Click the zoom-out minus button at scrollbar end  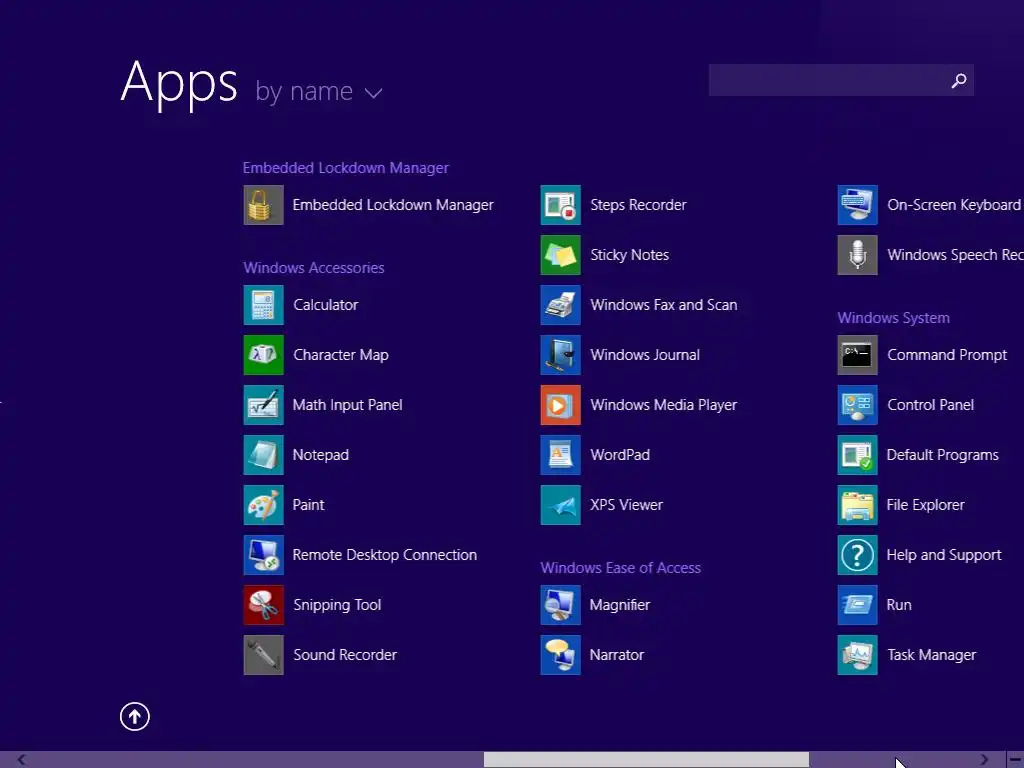click(1016, 760)
